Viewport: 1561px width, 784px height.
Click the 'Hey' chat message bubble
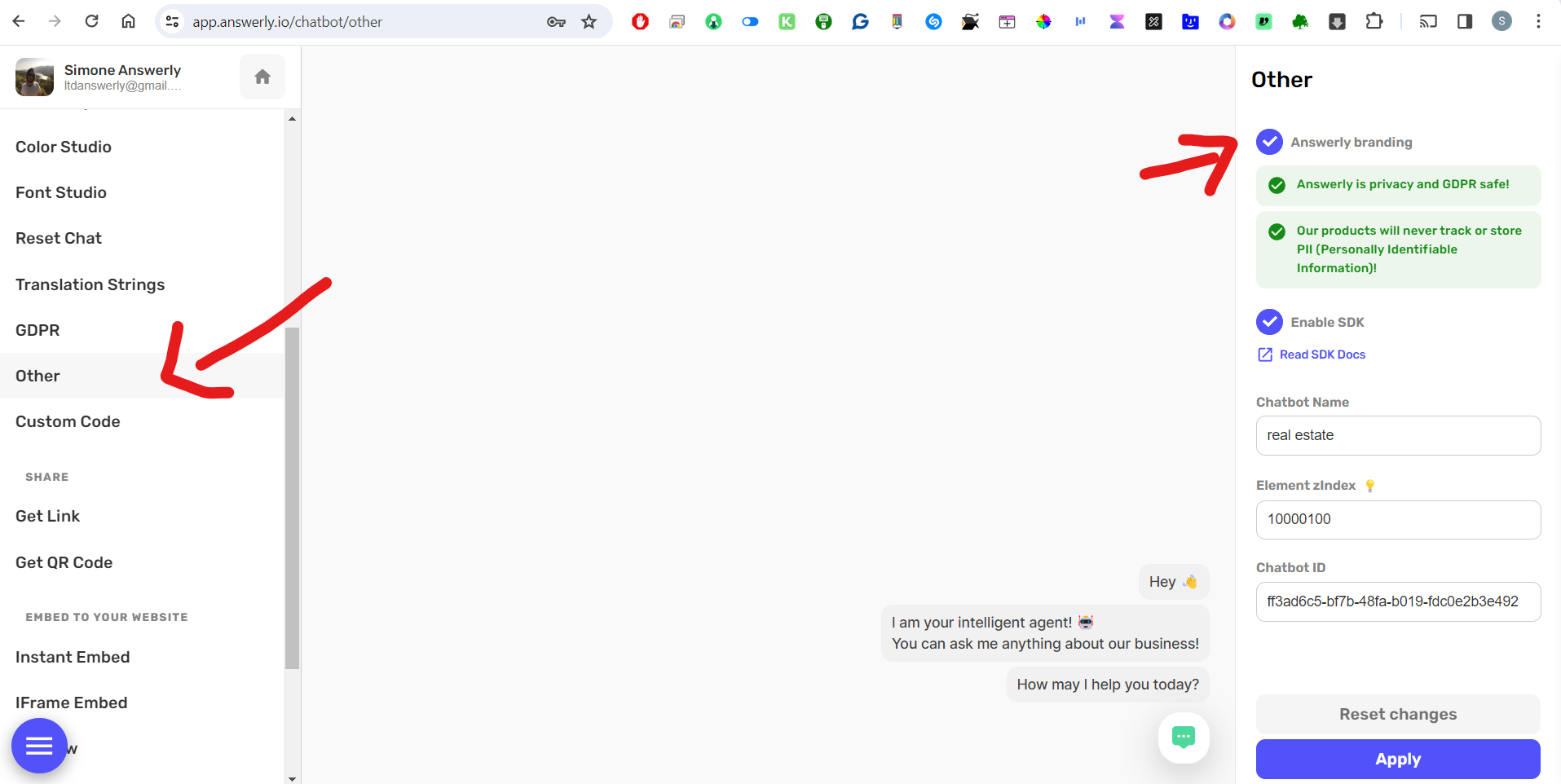(x=1173, y=582)
